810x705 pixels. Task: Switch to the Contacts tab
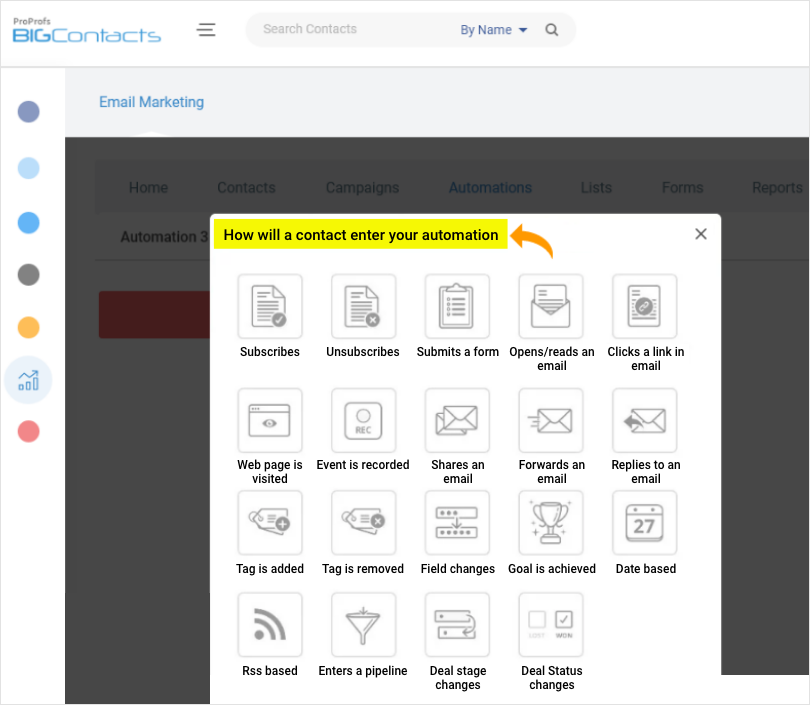(246, 187)
